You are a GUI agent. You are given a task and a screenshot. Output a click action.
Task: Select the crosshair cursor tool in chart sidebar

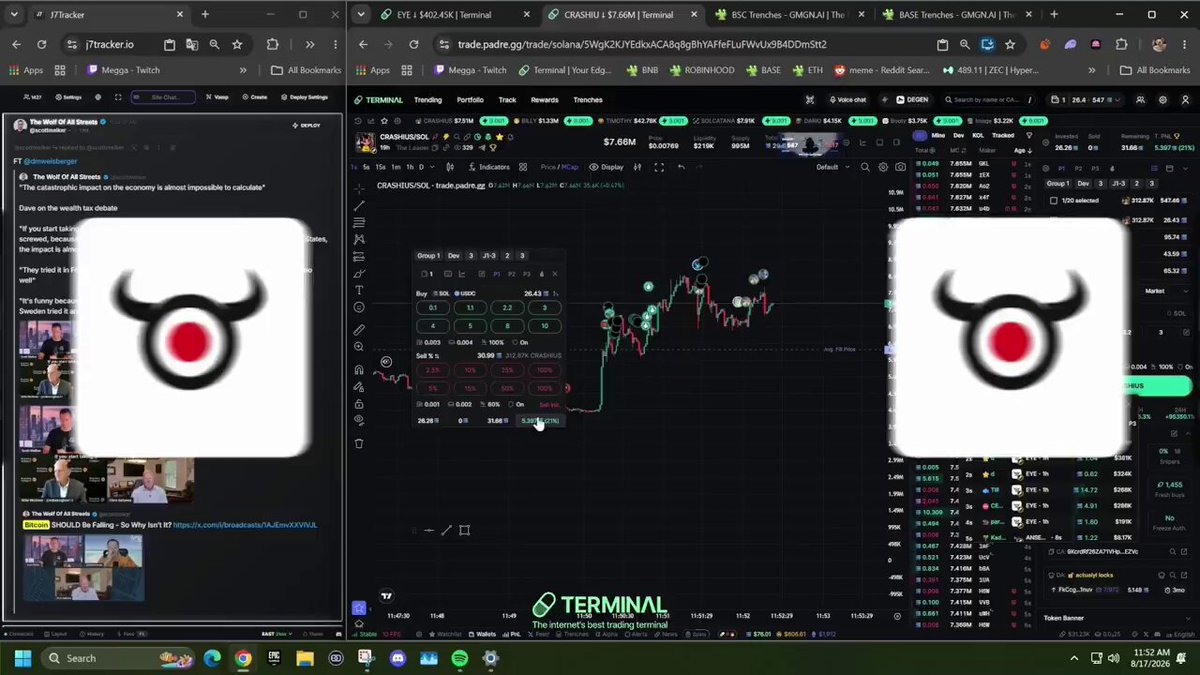359,188
